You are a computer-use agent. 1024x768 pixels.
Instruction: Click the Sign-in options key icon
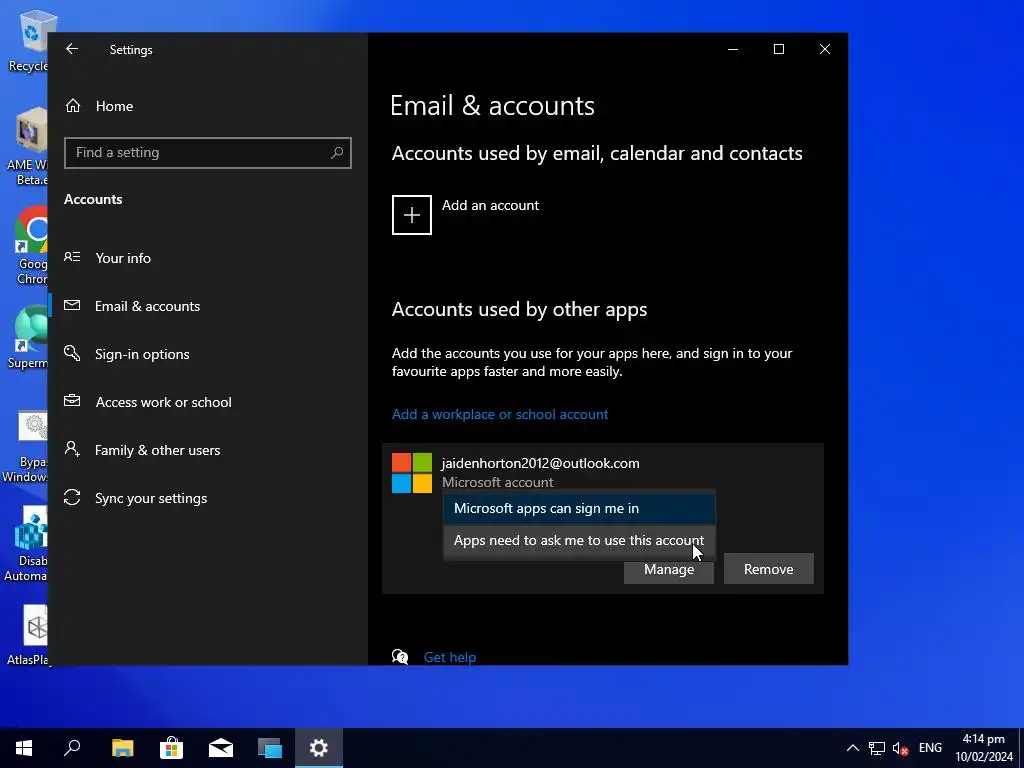pyautogui.click(x=72, y=353)
